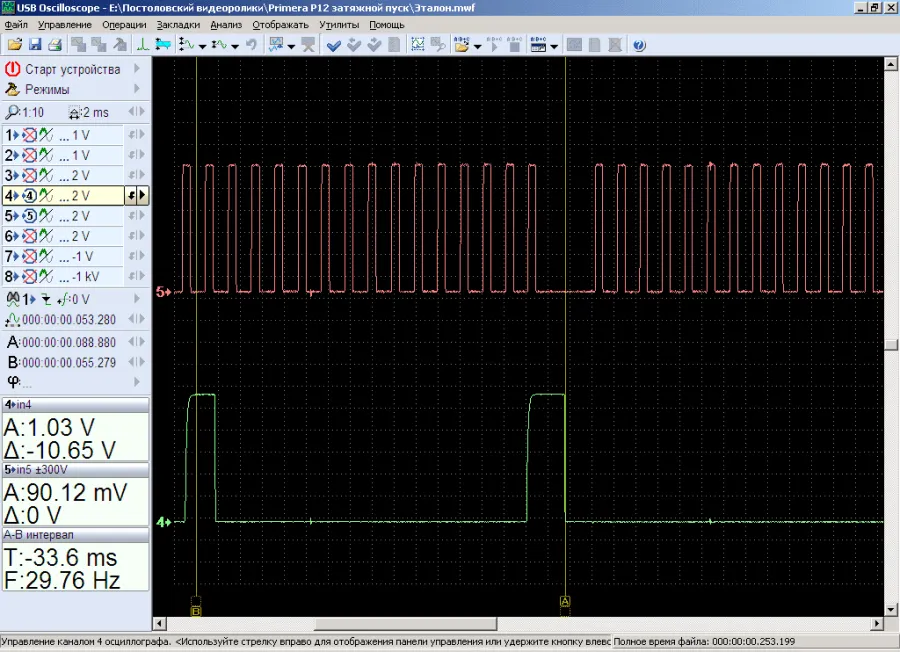The image size is (900, 652).
Task: Open the horizontal scale icon's dropdown arrow
Action: 235,46
